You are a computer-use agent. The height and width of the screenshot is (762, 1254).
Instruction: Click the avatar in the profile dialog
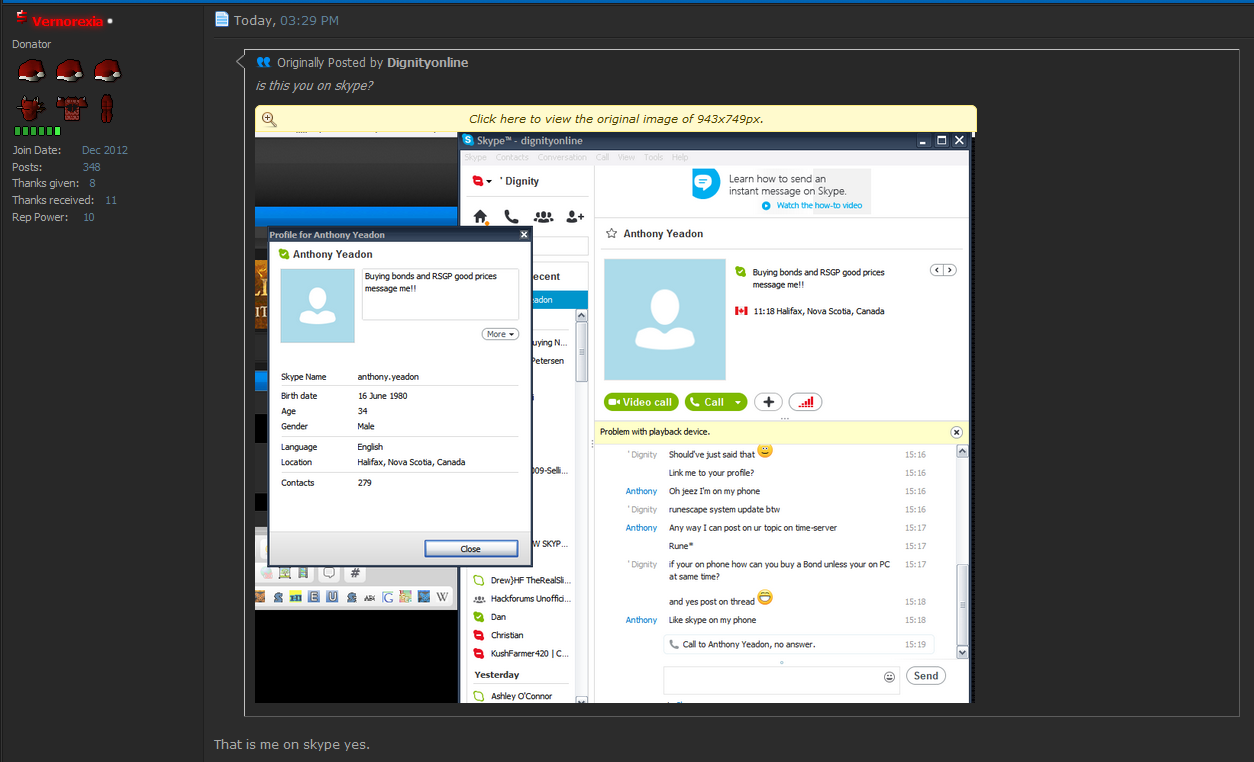point(317,306)
